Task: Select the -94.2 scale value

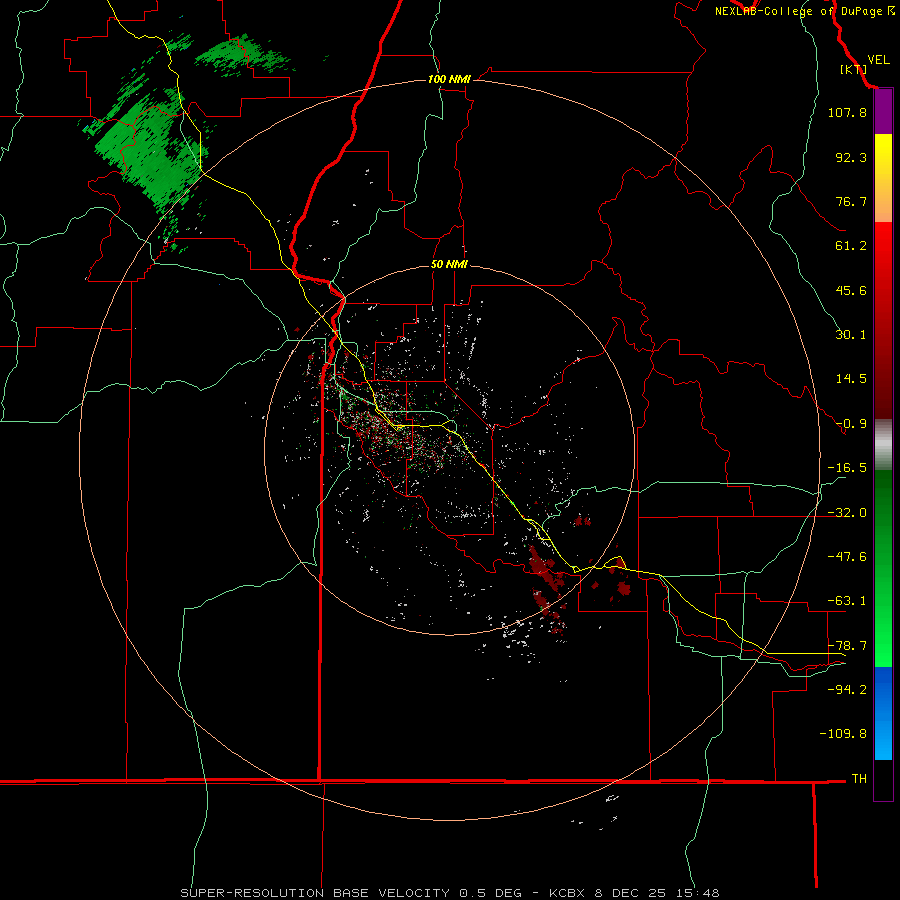Action: pyautogui.click(x=847, y=689)
